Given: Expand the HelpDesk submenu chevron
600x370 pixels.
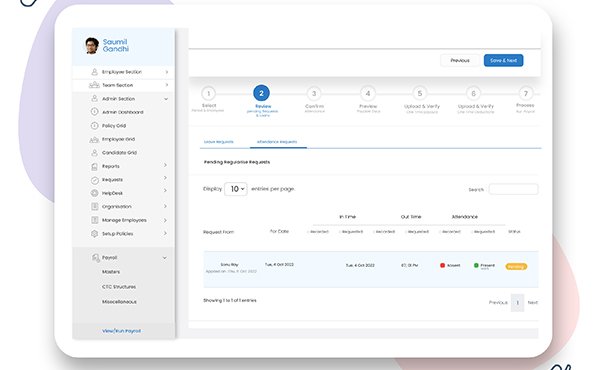Looking at the screenshot, I should coord(165,191).
